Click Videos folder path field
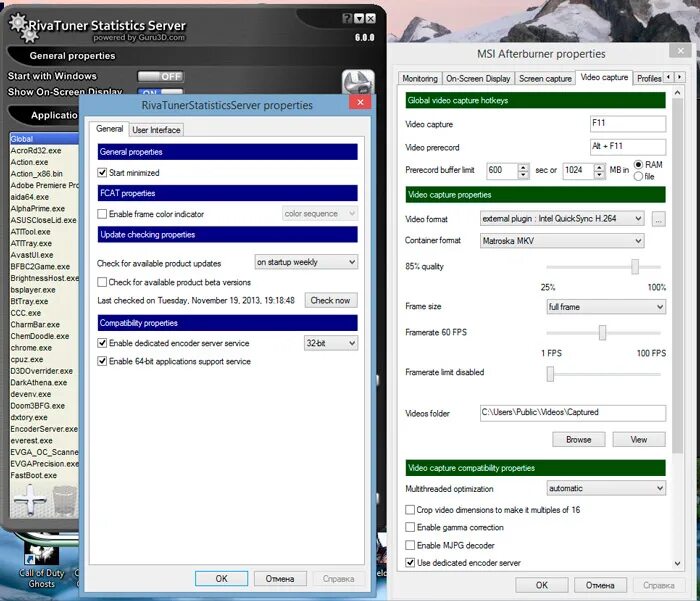Image resolution: width=700 pixels, height=601 pixels. (573, 413)
